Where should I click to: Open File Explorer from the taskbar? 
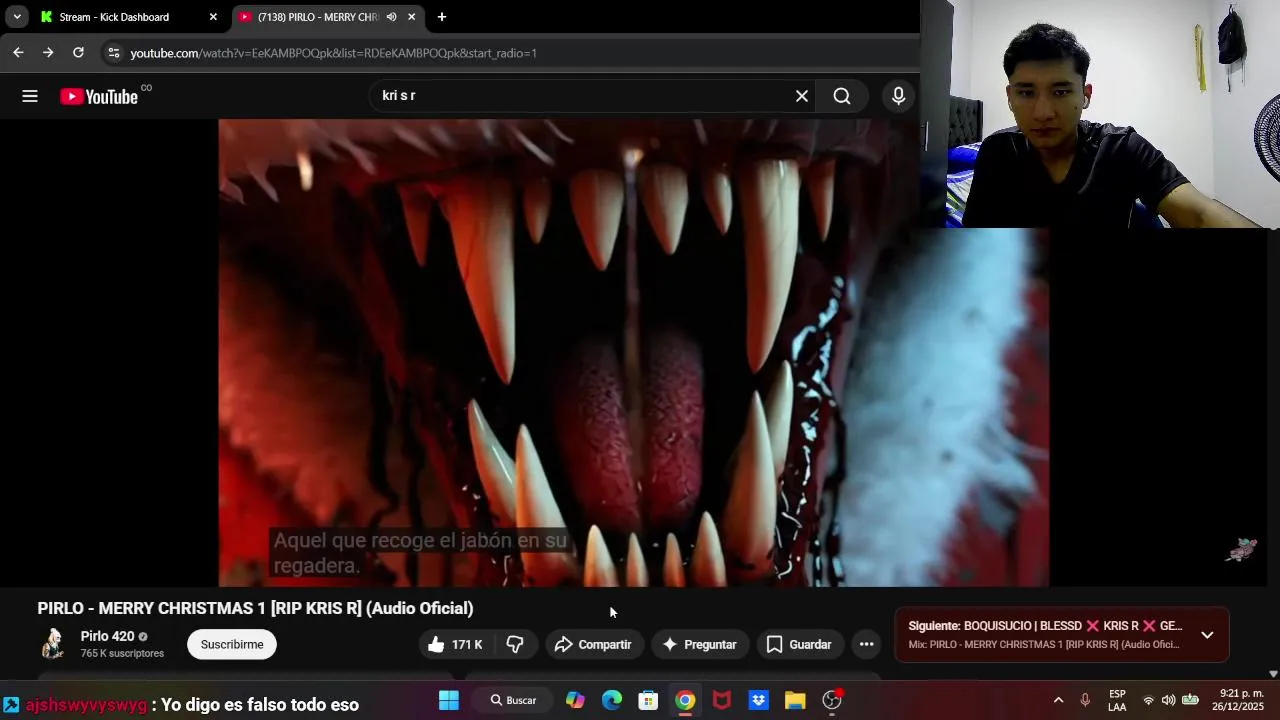(795, 700)
